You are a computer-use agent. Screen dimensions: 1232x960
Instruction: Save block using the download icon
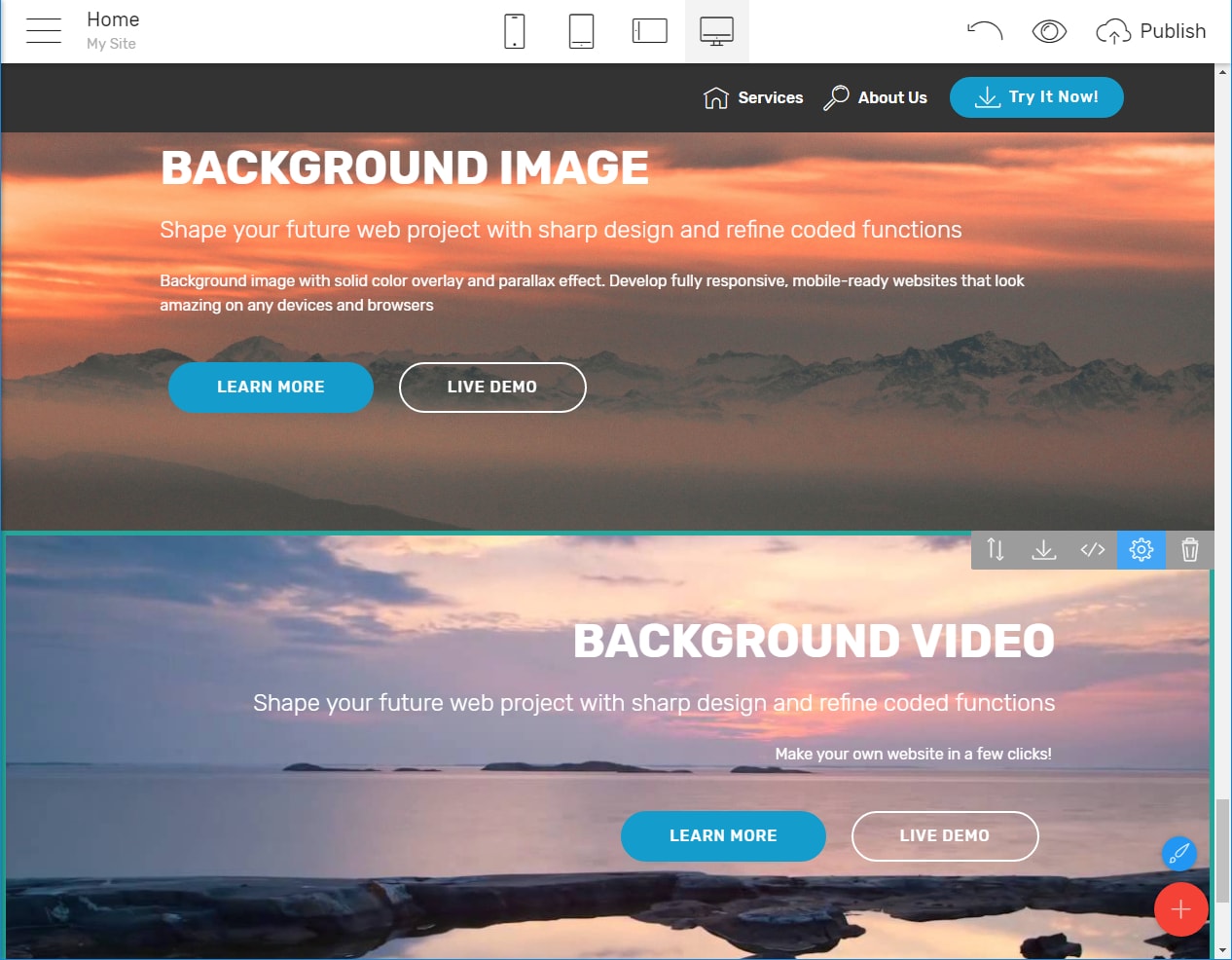click(1044, 550)
